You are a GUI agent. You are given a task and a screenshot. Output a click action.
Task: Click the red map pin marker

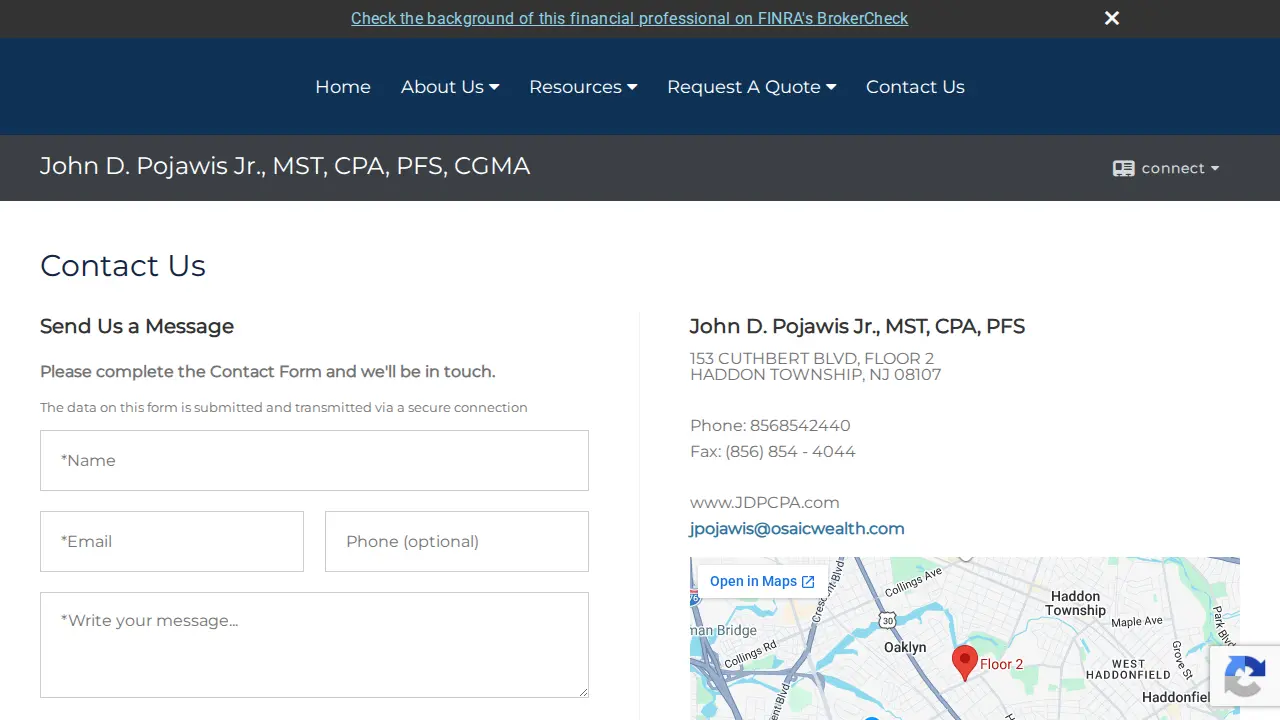tap(964, 662)
